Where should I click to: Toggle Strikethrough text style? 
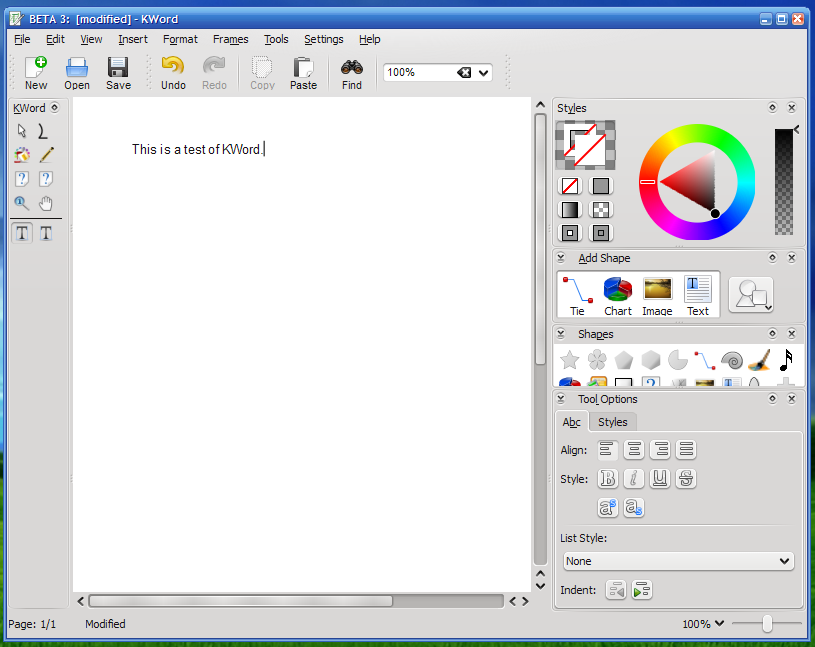[686, 479]
